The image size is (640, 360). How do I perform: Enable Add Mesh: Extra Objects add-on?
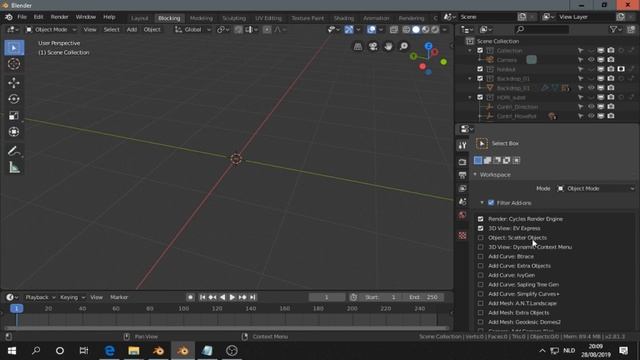tap(480, 313)
